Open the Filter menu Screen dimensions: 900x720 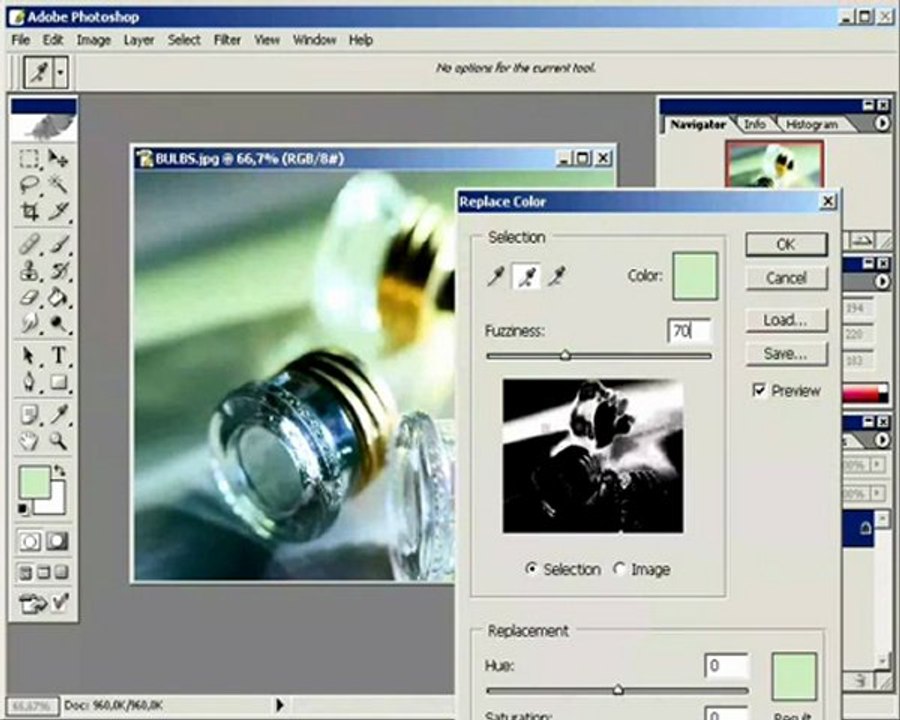tap(227, 40)
